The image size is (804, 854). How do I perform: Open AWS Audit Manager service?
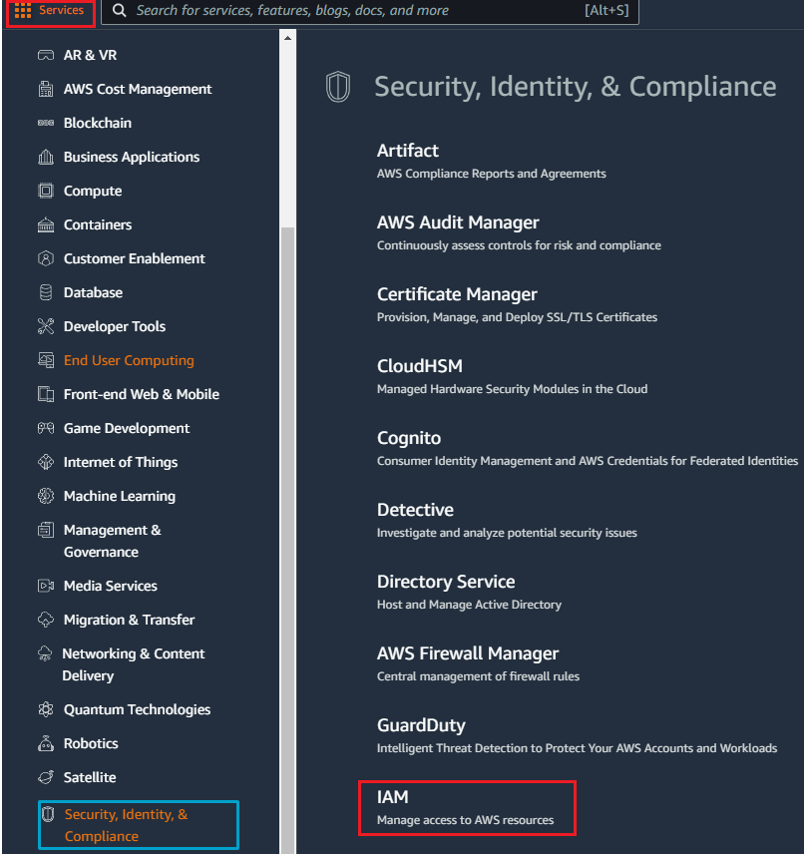pos(458,223)
